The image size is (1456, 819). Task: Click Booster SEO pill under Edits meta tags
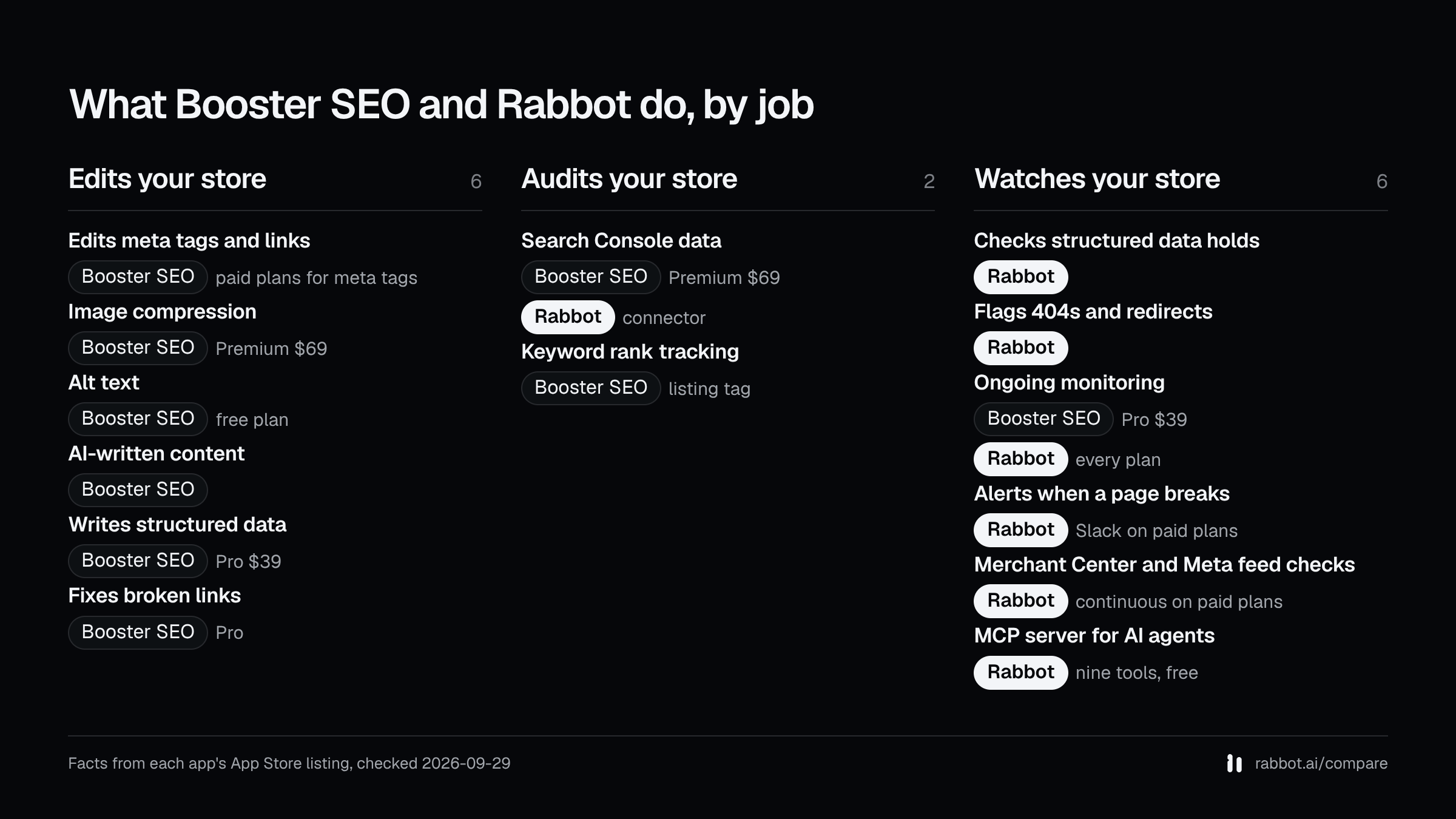pos(138,277)
